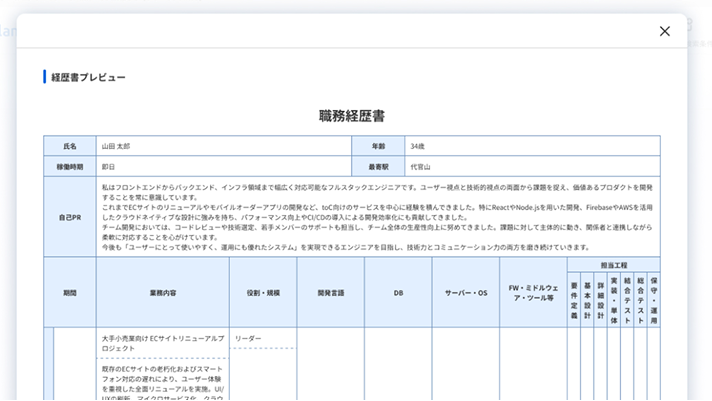712x401 pixels.
Task: Click the 結合テスト vertical header
Action: coord(627,300)
